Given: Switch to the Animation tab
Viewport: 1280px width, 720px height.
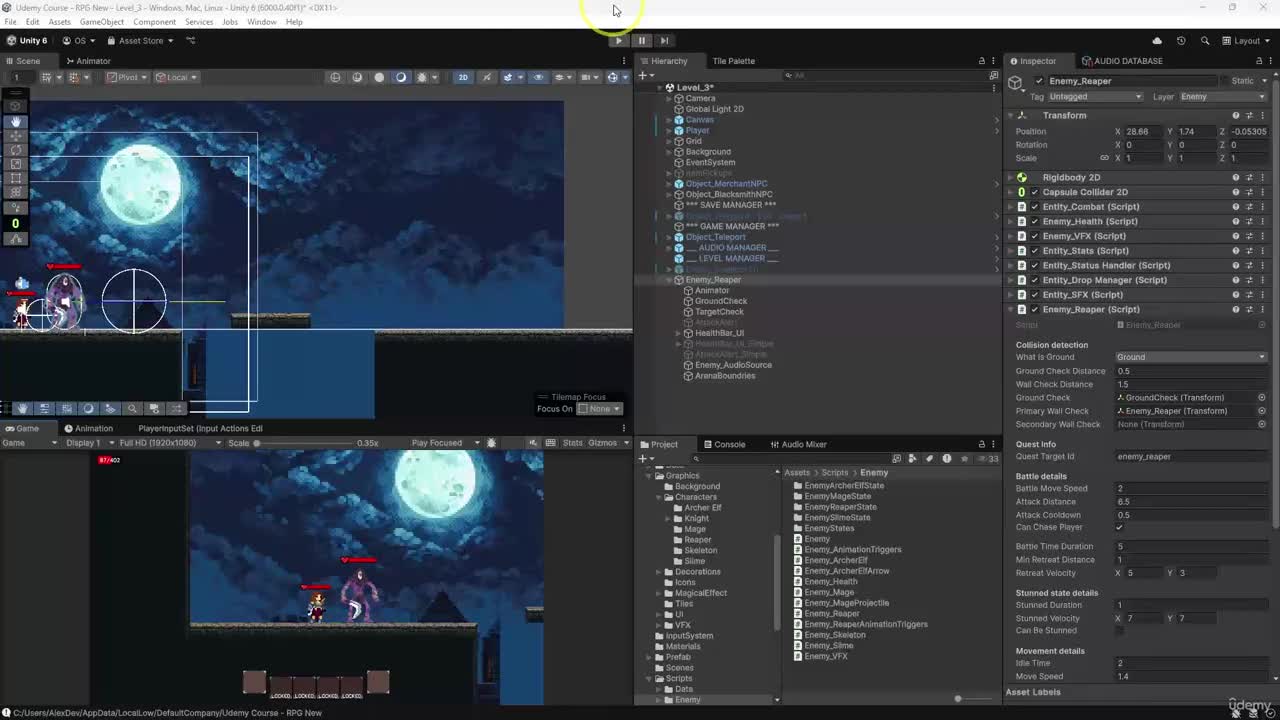Looking at the screenshot, I should 87,428.
